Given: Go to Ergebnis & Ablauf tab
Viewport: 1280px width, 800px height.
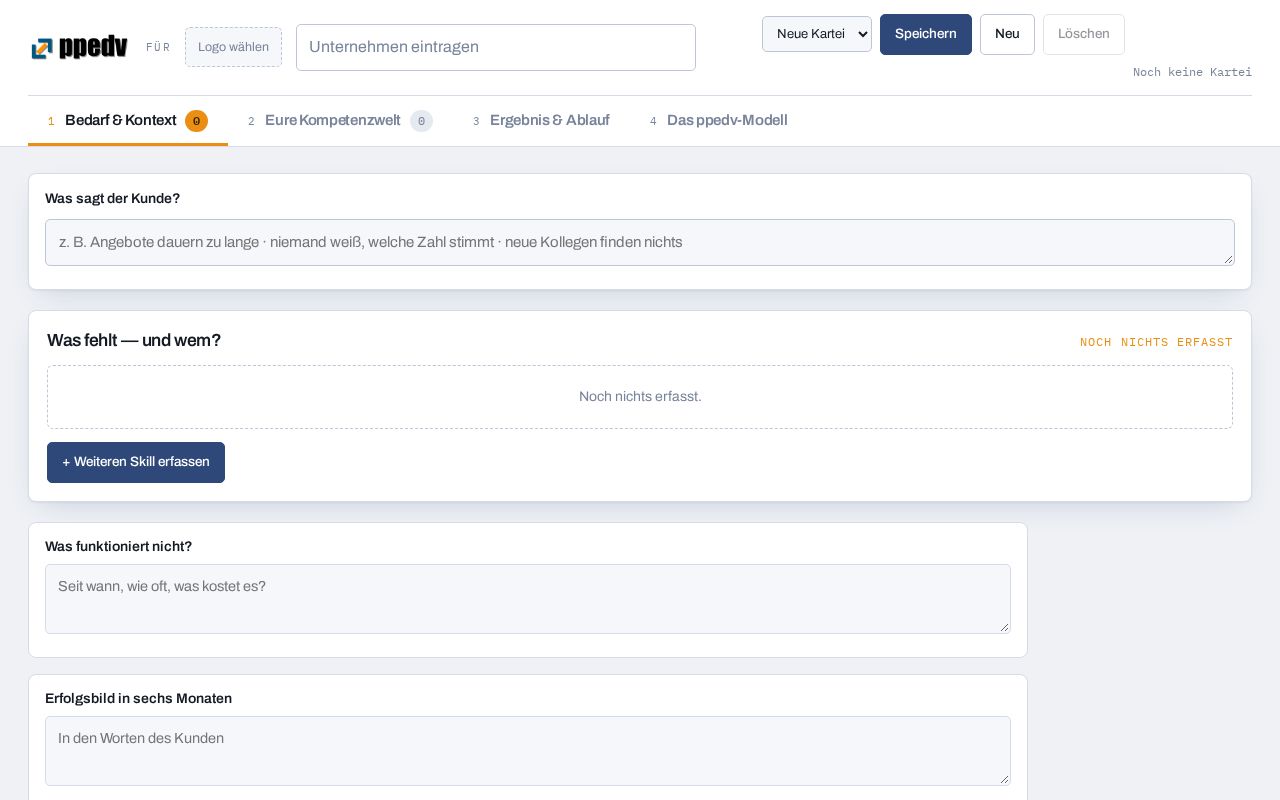Looking at the screenshot, I should pos(541,121).
